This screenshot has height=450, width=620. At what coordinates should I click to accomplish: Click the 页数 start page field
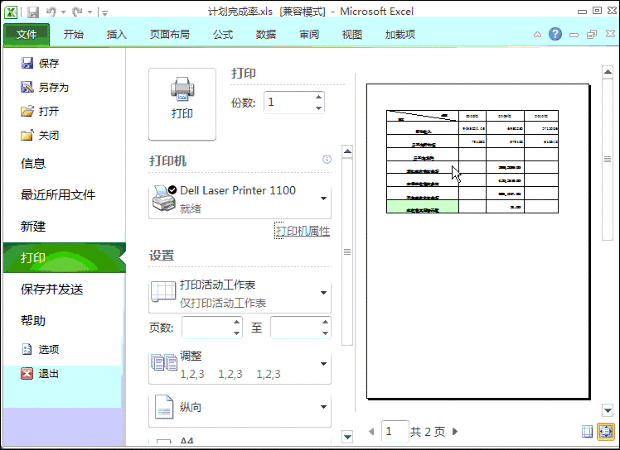[208, 327]
